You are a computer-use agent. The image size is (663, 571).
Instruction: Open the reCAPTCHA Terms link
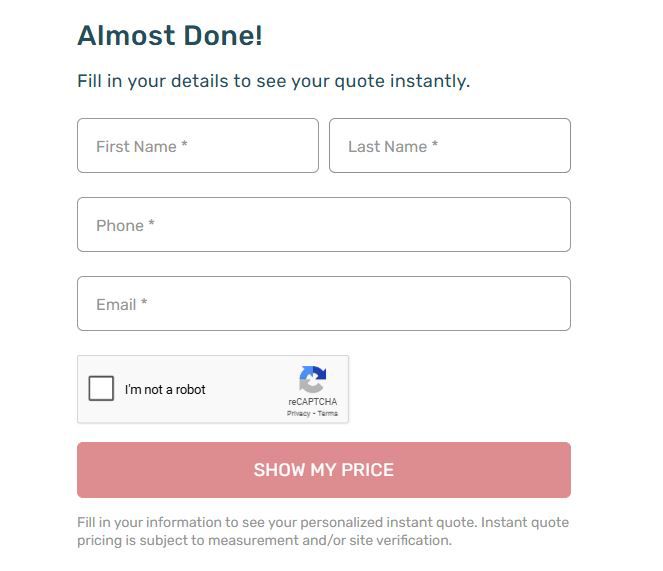tap(327, 413)
